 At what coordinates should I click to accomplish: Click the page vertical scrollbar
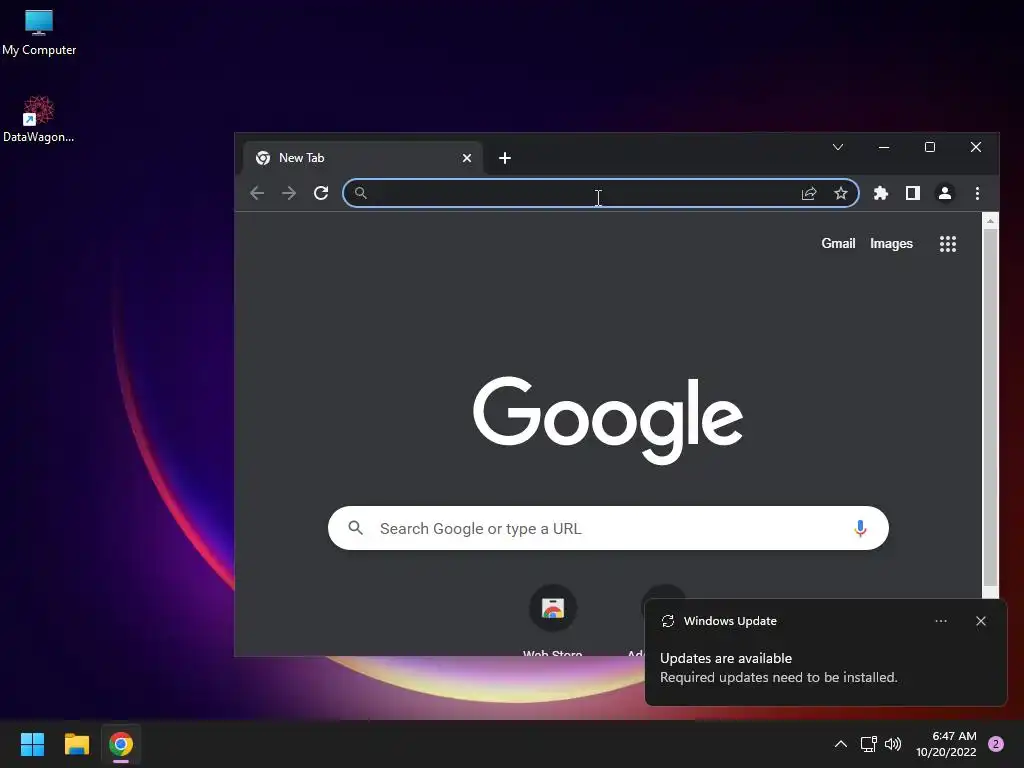pos(991,406)
